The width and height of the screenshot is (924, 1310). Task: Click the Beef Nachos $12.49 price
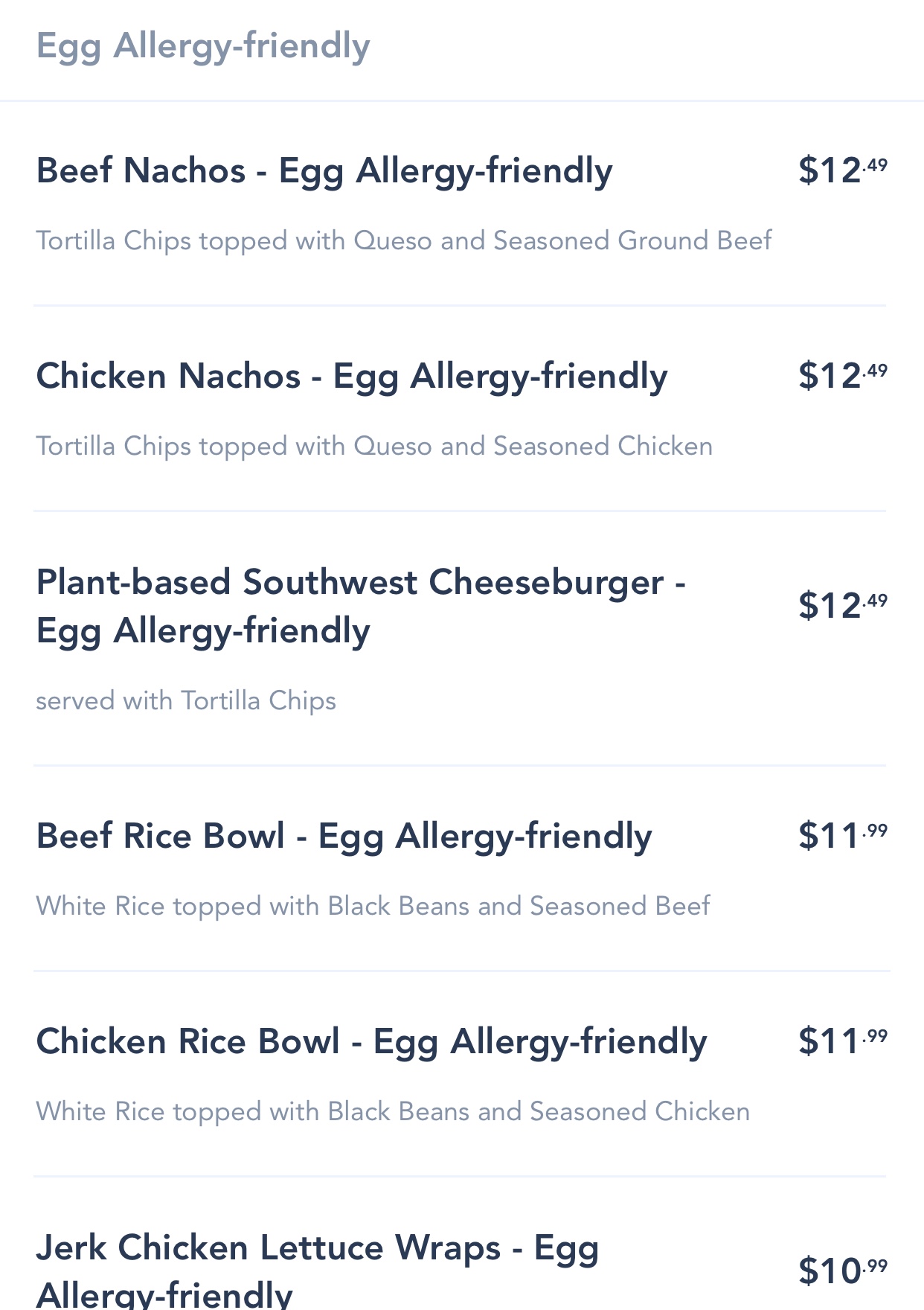(x=842, y=170)
